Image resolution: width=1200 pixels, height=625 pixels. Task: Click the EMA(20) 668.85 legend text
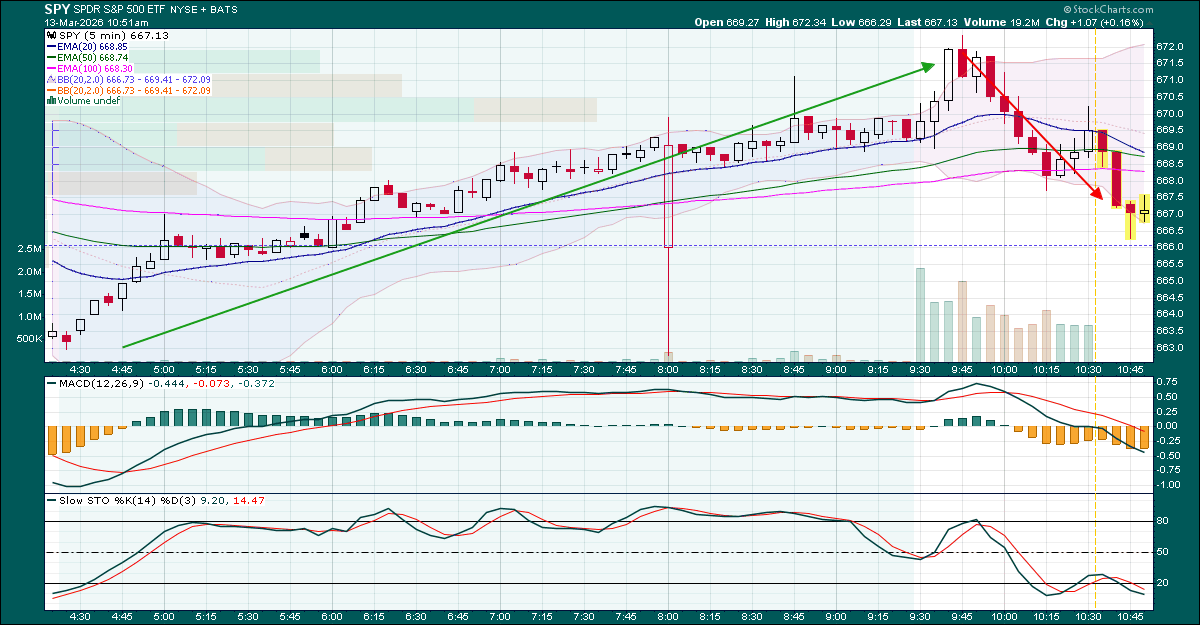tap(92, 46)
